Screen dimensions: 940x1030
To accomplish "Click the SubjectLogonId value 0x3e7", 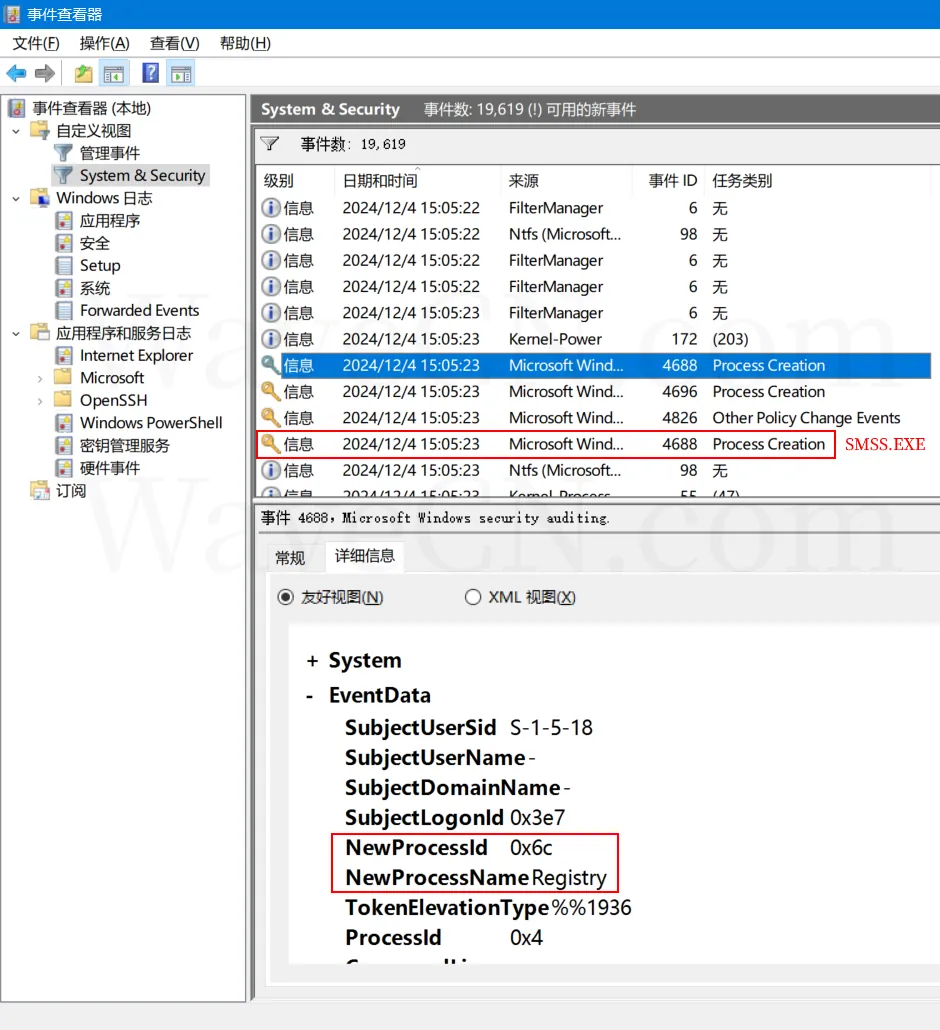I will tap(537, 818).
